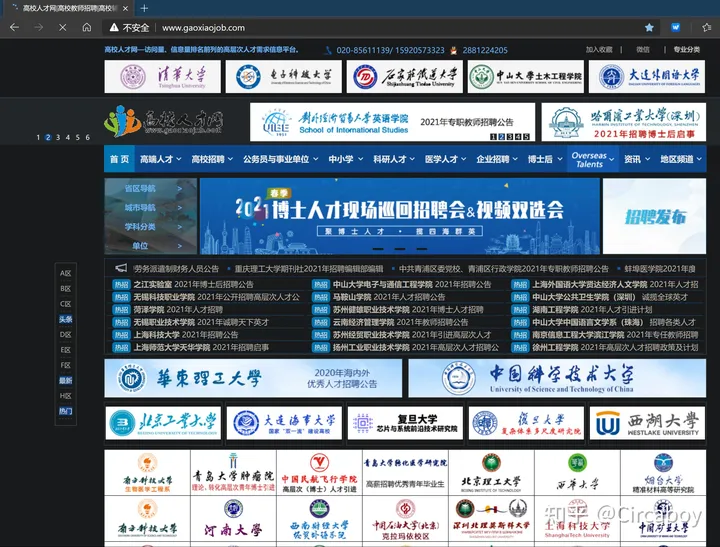
Task: Expand the 医学人才 menu
Action: [445, 159]
